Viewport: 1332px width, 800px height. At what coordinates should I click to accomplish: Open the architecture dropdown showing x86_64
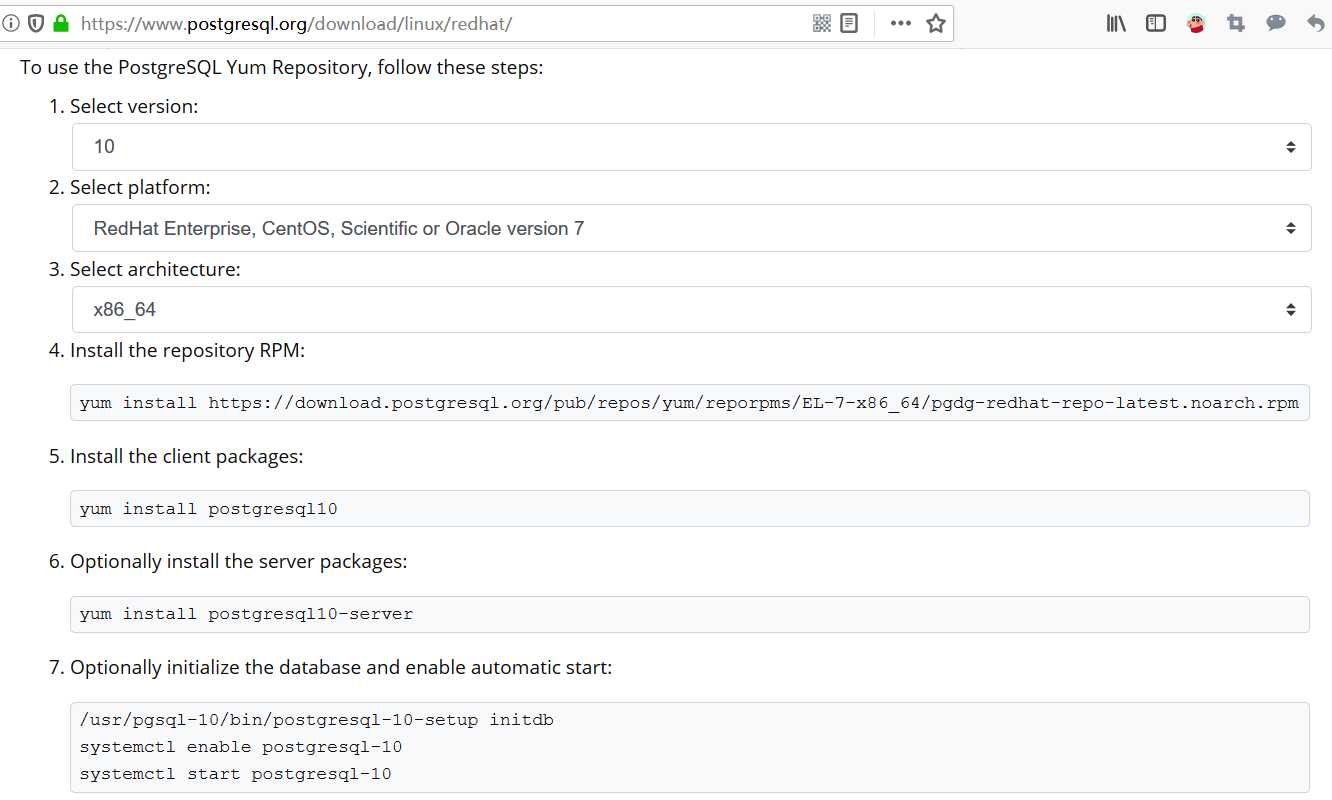(x=691, y=310)
